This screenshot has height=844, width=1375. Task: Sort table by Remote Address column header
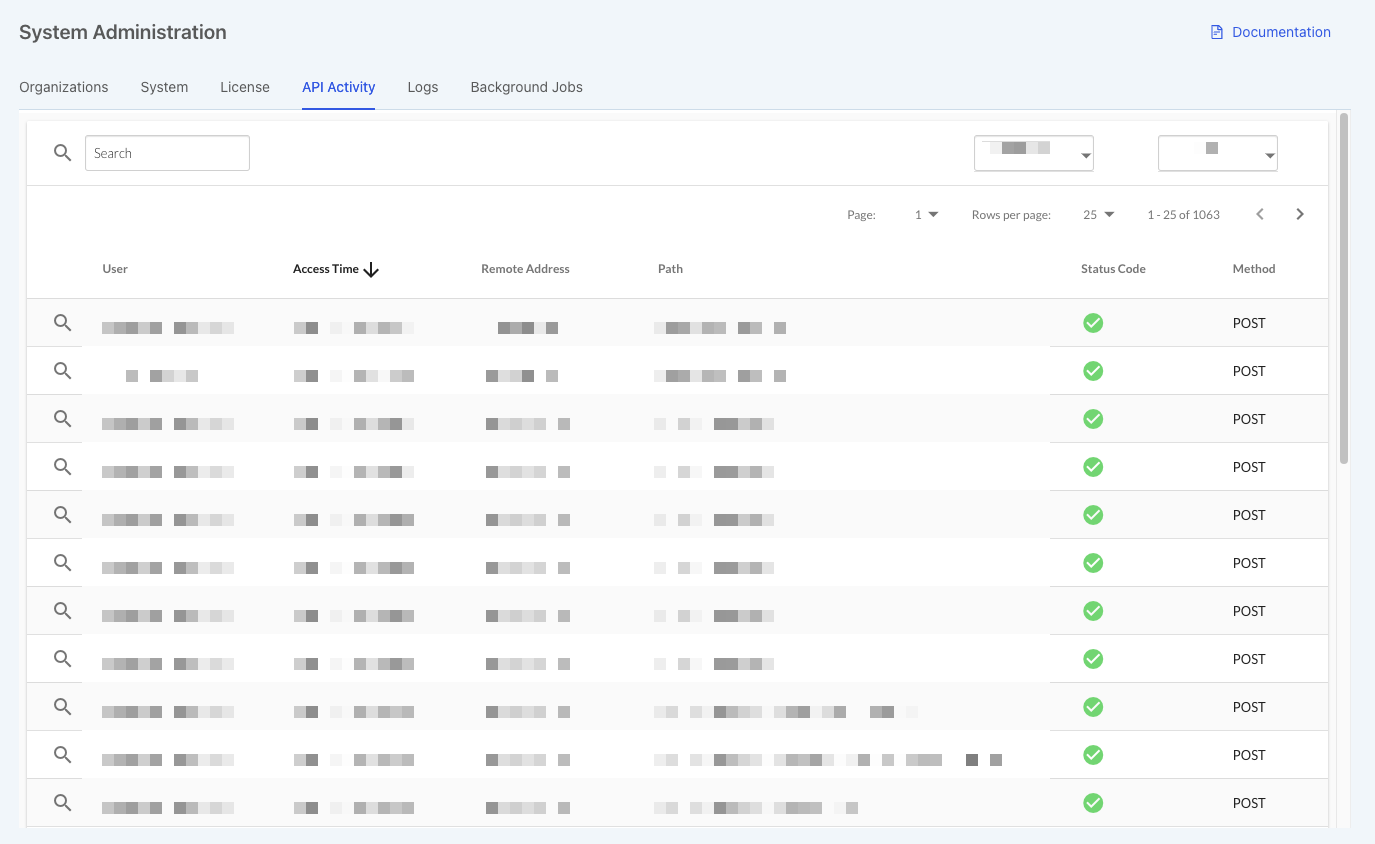[x=525, y=269]
